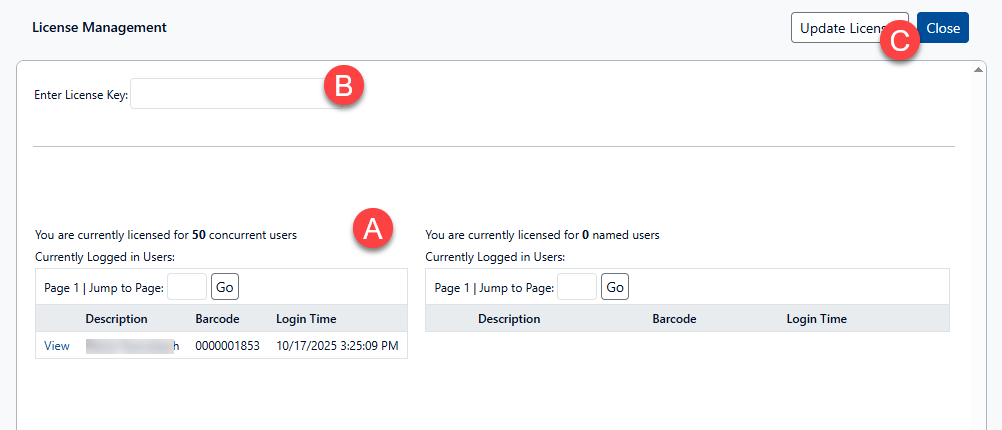Sort concurrent users by Login Time column
This screenshot has height=430, width=1002.
point(306,319)
